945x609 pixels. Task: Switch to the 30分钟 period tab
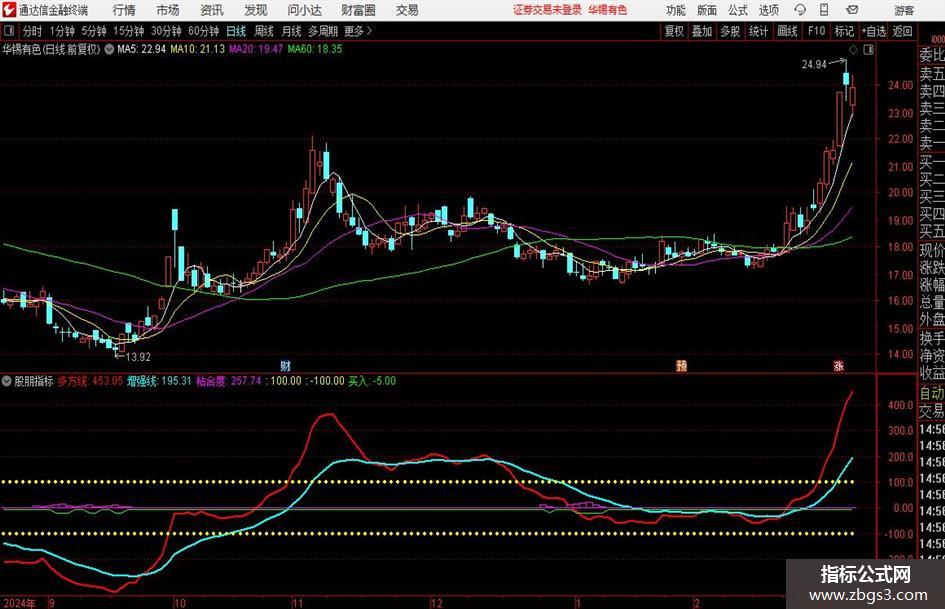click(x=166, y=31)
